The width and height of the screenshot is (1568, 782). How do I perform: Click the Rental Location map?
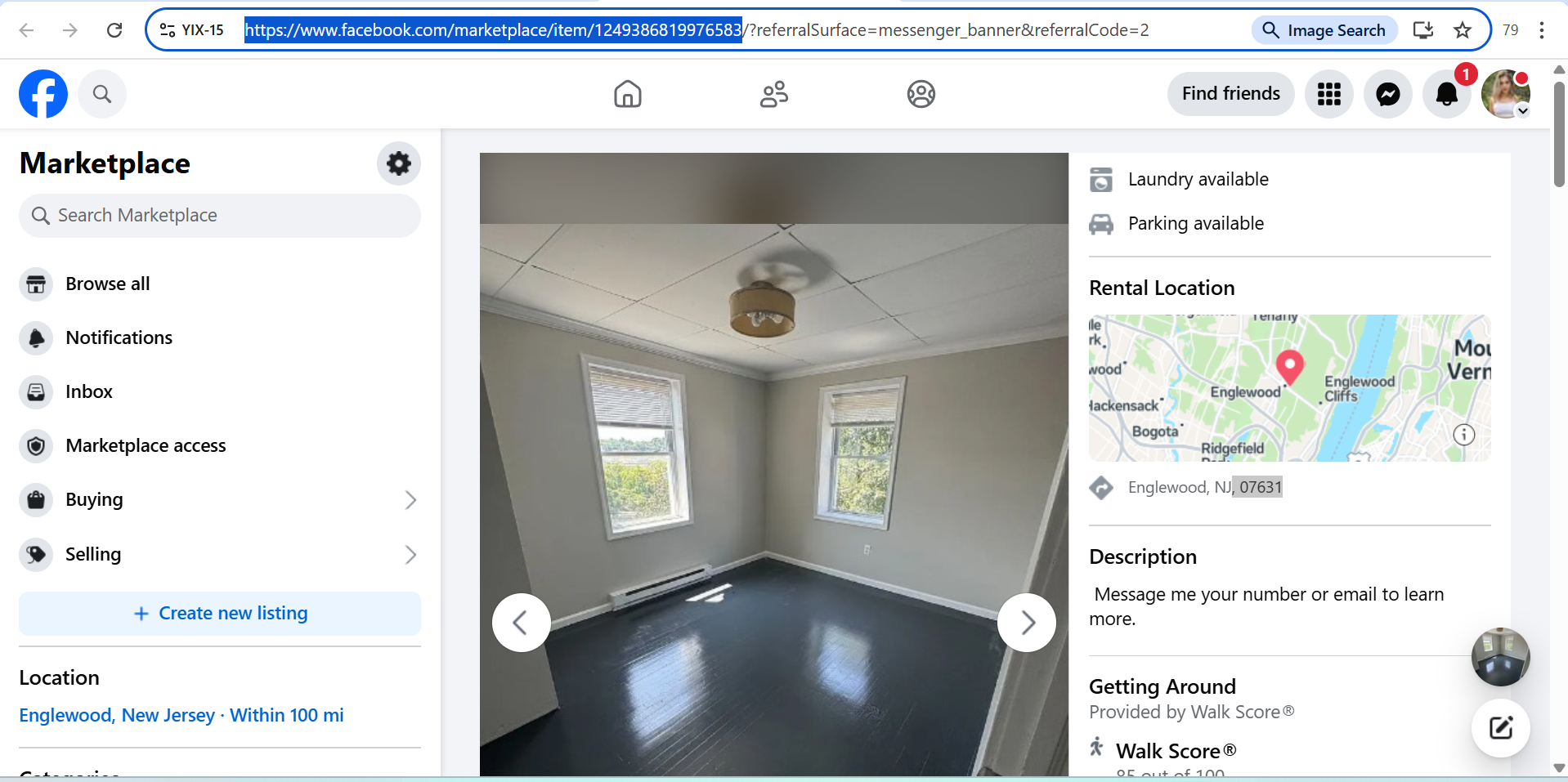[1290, 388]
